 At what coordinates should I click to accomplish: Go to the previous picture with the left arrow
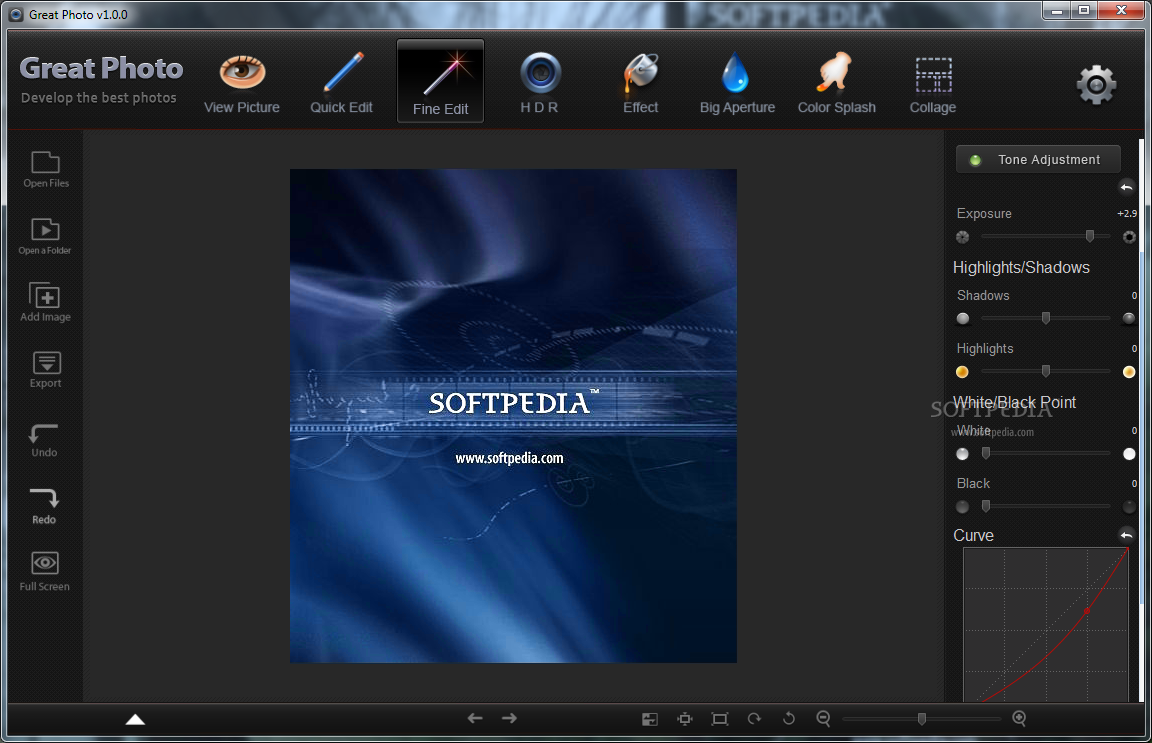pos(475,718)
